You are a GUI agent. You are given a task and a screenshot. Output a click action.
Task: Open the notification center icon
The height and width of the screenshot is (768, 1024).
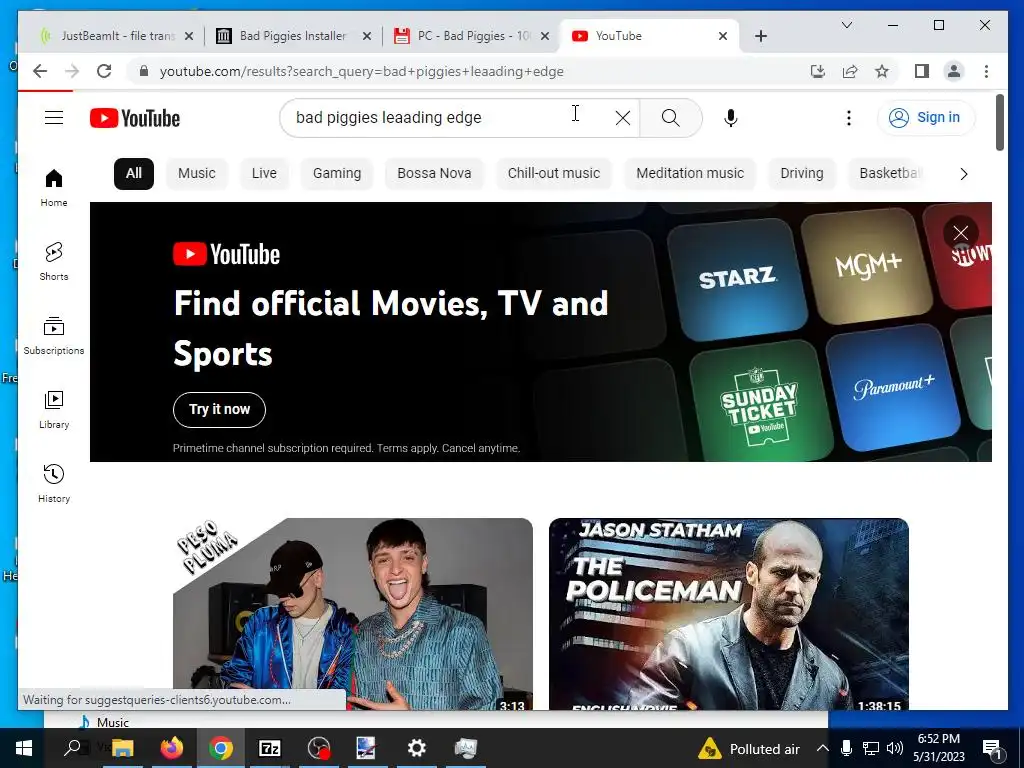coord(992,748)
